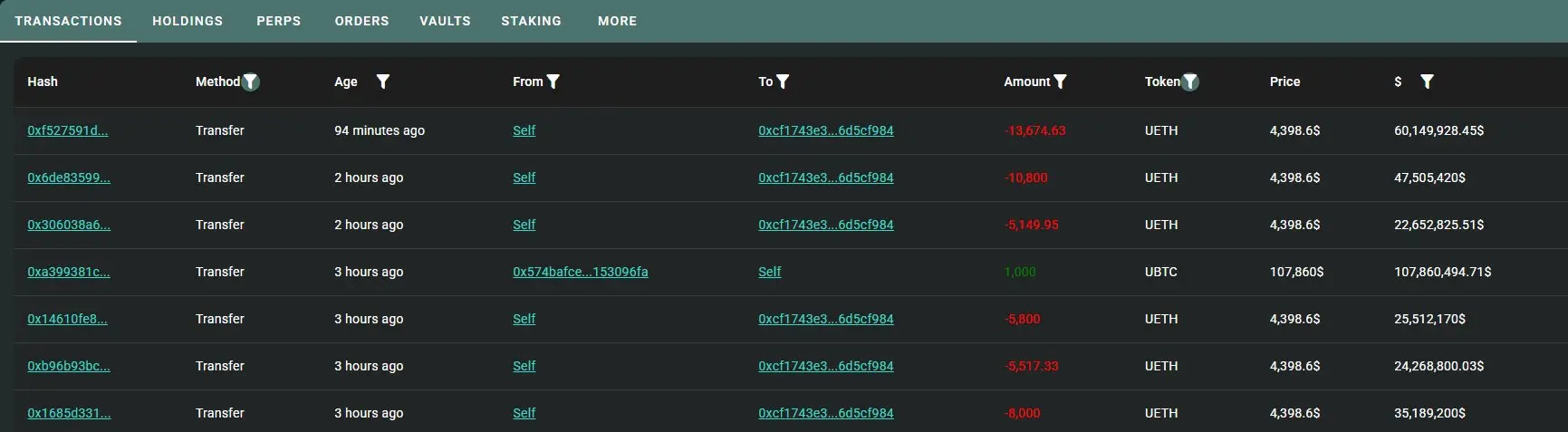Image resolution: width=1568 pixels, height=432 pixels.
Task: Open recipient address in the first row
Action: pos(826,130)
